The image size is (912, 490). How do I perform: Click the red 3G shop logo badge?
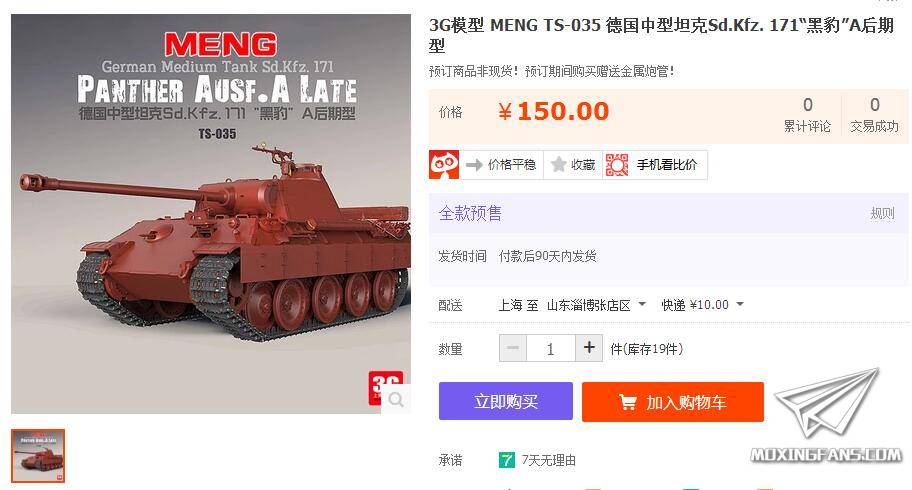386,388
